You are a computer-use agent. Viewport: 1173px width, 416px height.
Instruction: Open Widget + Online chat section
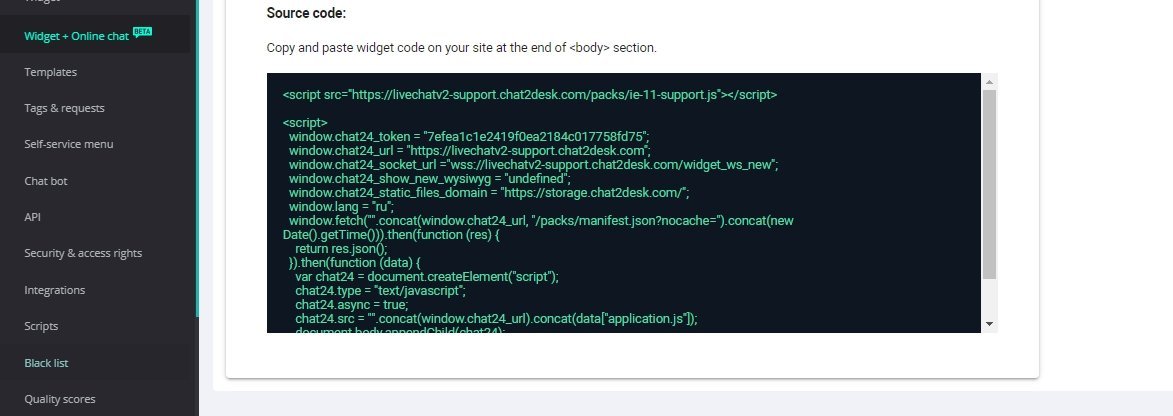coord(76,36)
